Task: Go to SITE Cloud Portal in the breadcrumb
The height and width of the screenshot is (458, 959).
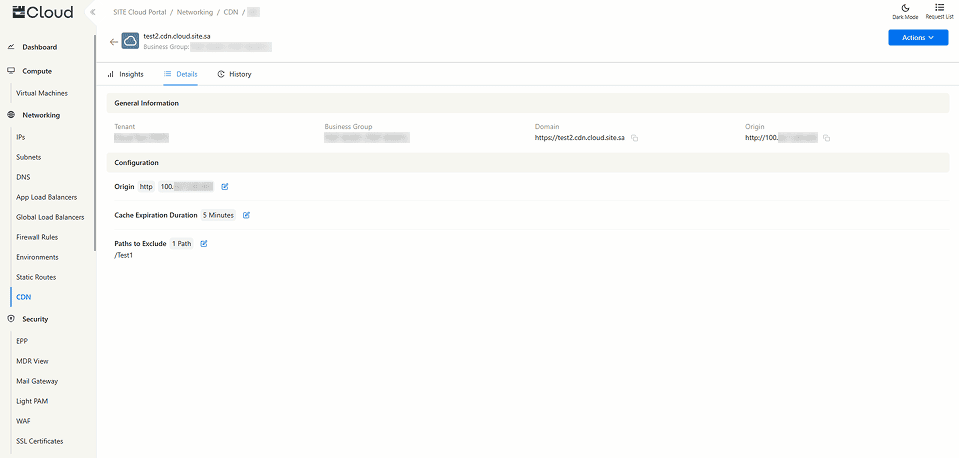Action: point(139,12)
